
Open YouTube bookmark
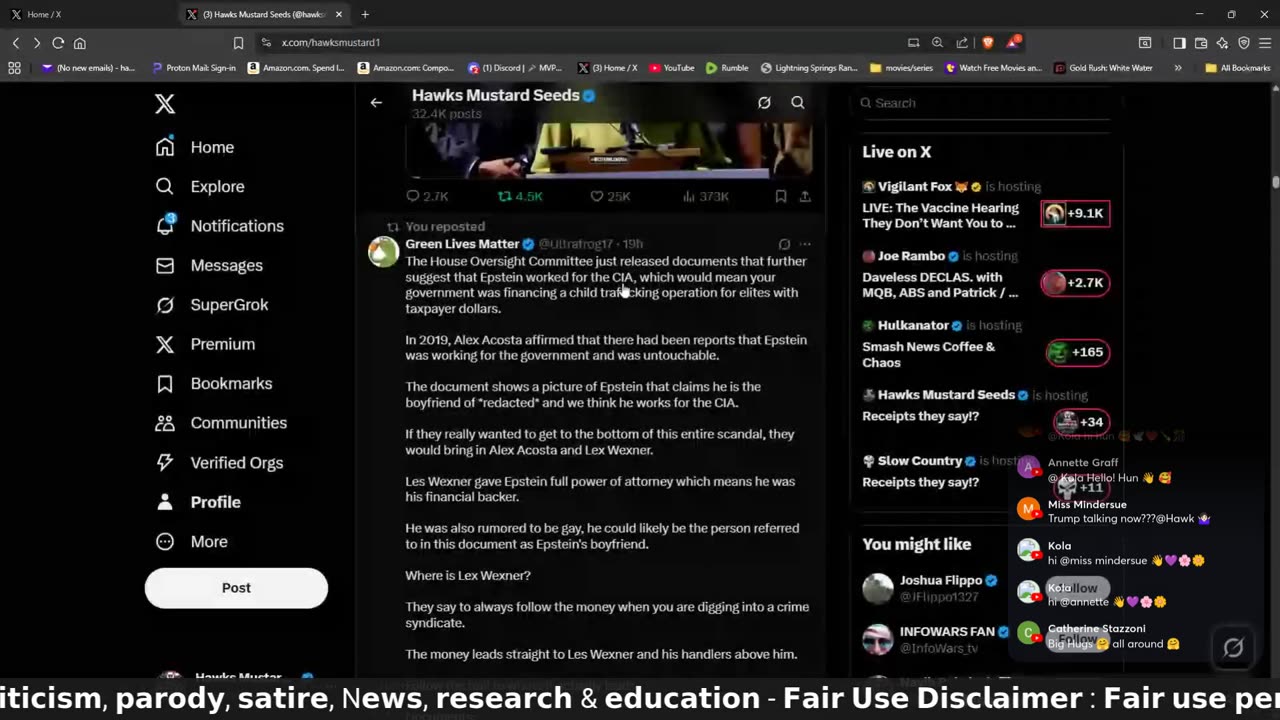(672, 68)
